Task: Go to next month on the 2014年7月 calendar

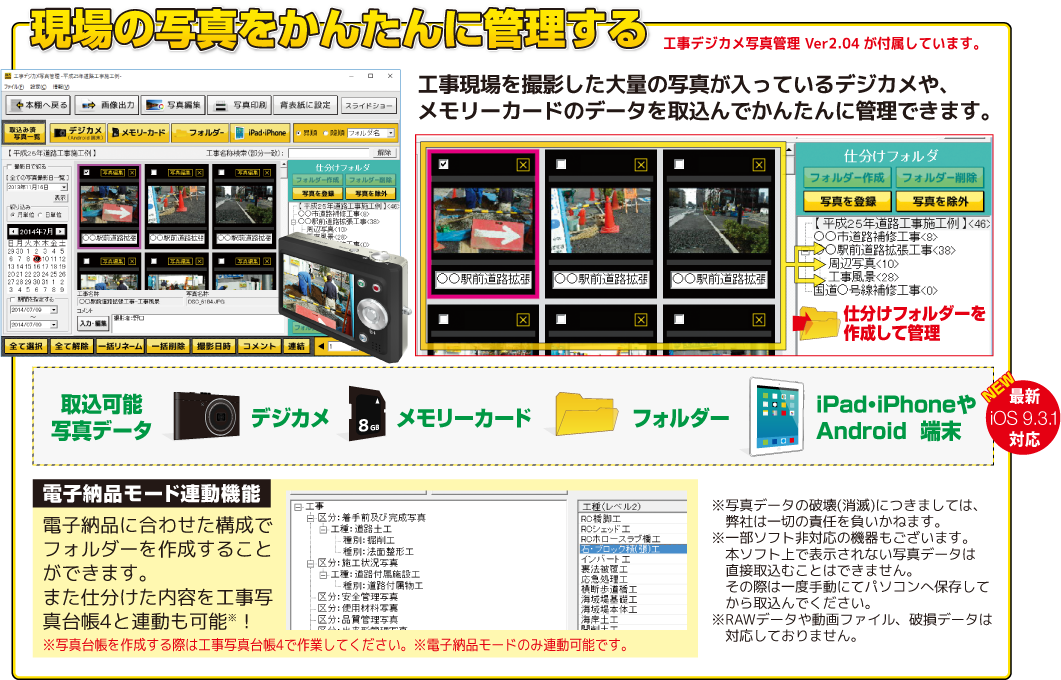Action: click(x=62, y=231)
